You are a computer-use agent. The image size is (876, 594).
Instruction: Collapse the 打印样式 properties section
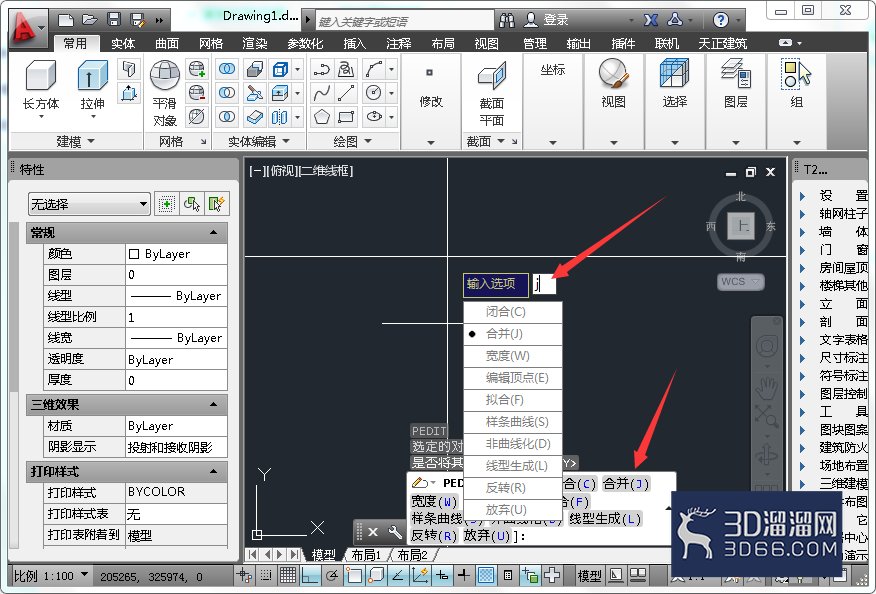[x=213, y=472]
